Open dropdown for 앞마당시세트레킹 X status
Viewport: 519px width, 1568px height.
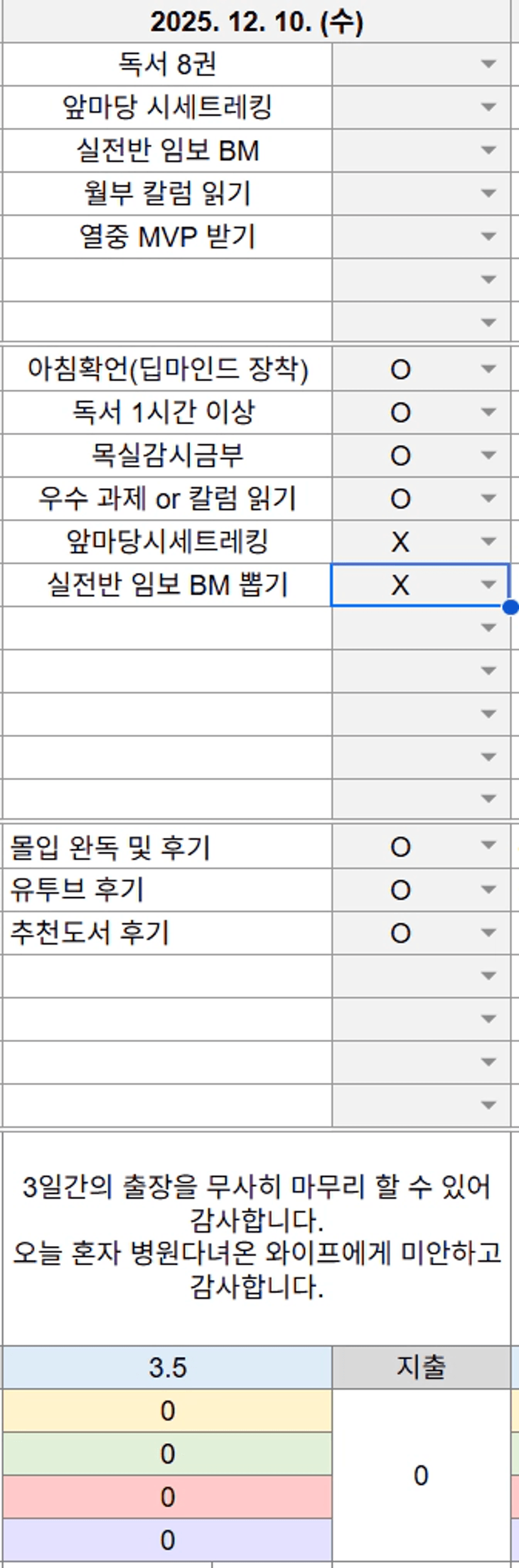point(488,541)
